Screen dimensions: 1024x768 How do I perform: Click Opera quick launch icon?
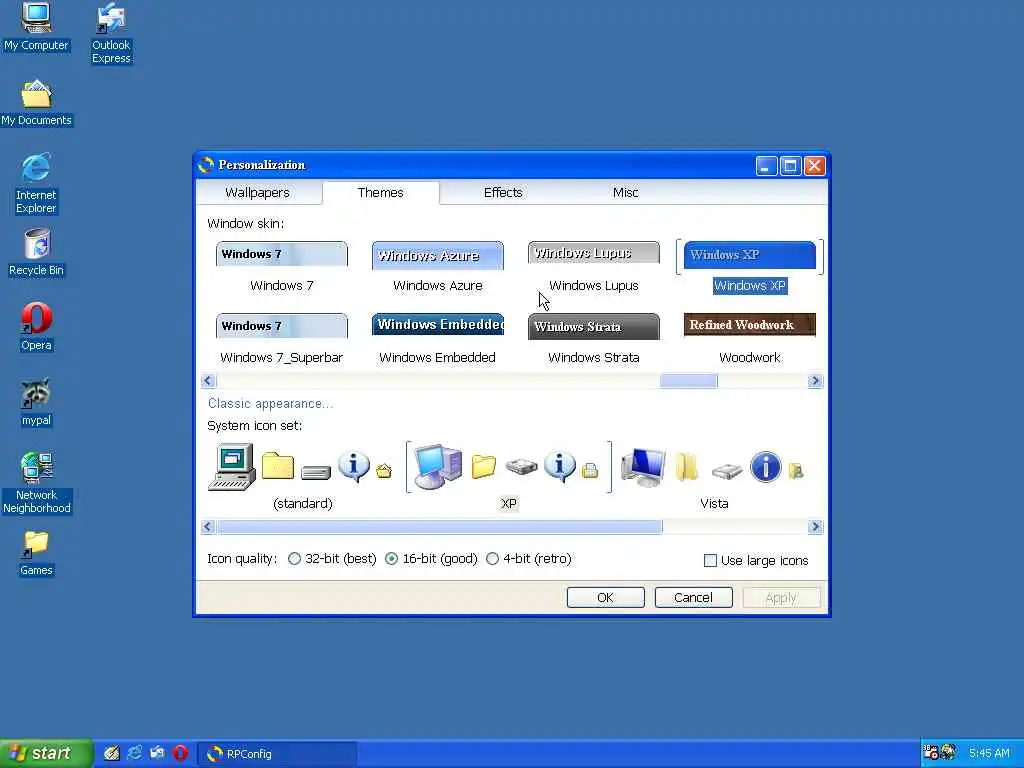point(180,753)
